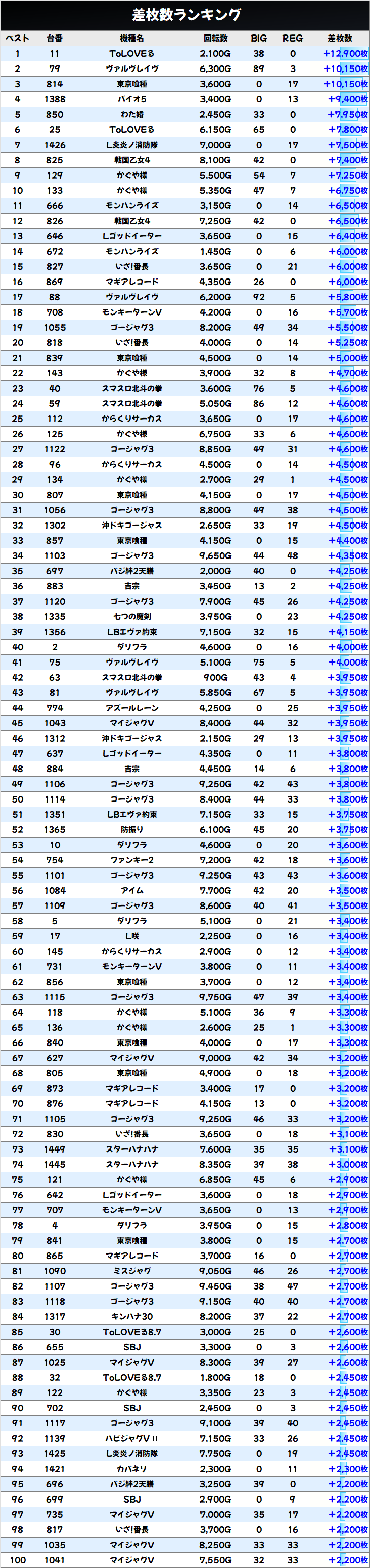Click the +5,000枚 value
The height and width of the screenshot is (1568, 370).
pyautogui.click(x=348, y=358)
